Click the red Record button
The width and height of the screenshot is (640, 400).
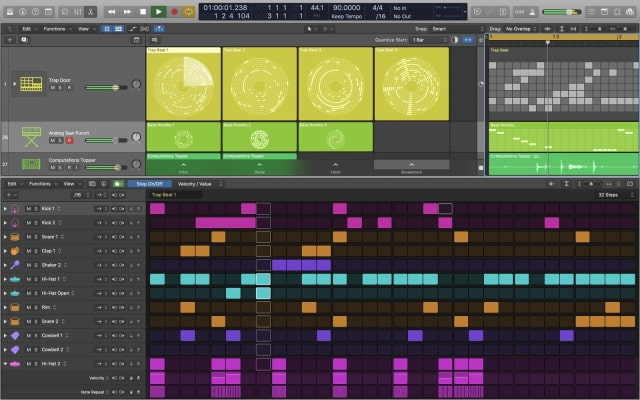tap(174, 11)
